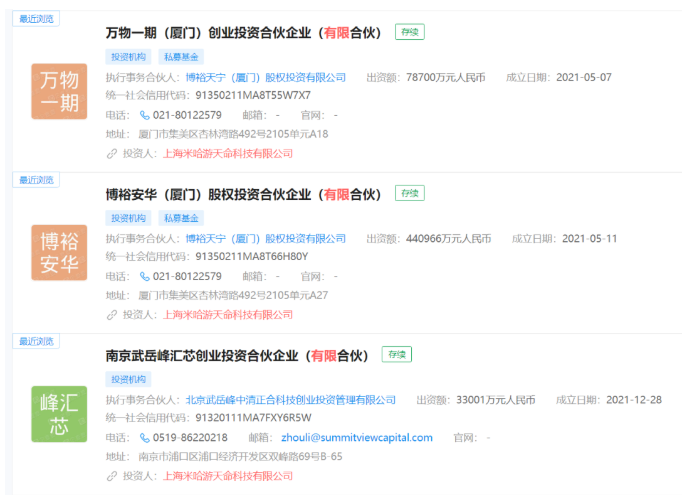Viewport: 691px width, 495px height.
Task: Click 私募基金 tag in 博裕安华 card
Action: pyautogui.click(x=181, y=218)
